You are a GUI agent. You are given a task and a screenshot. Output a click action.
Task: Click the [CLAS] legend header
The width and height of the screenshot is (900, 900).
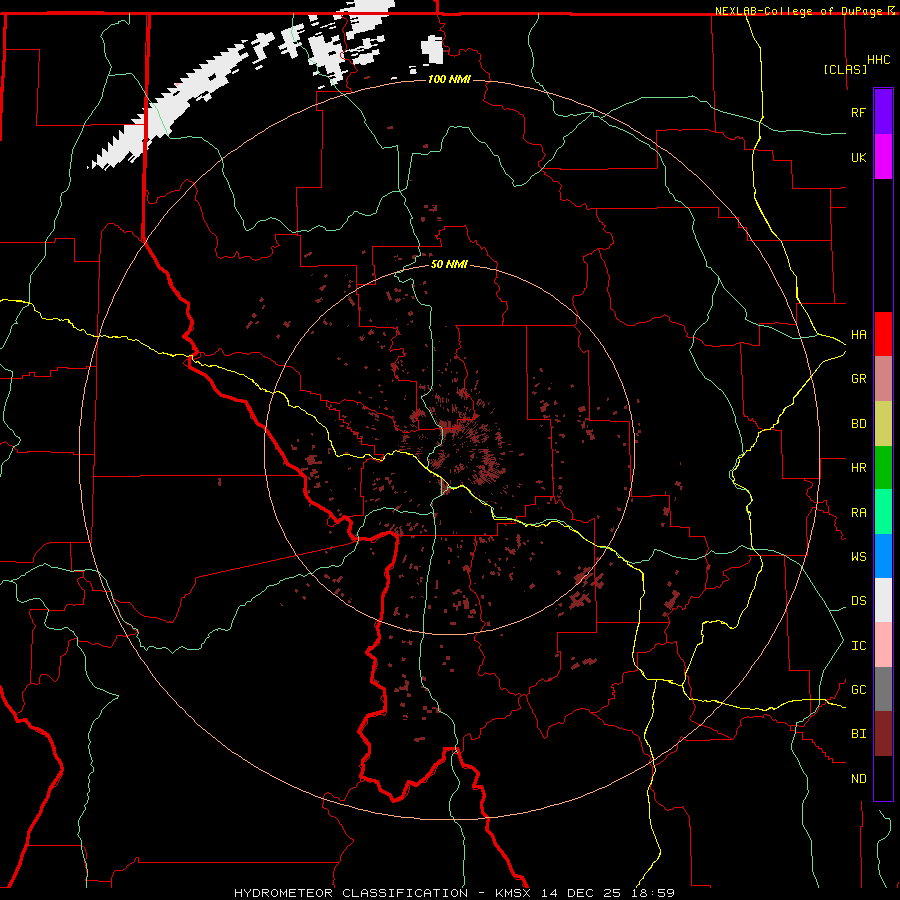pyautogui.click(x=845, y=69)
